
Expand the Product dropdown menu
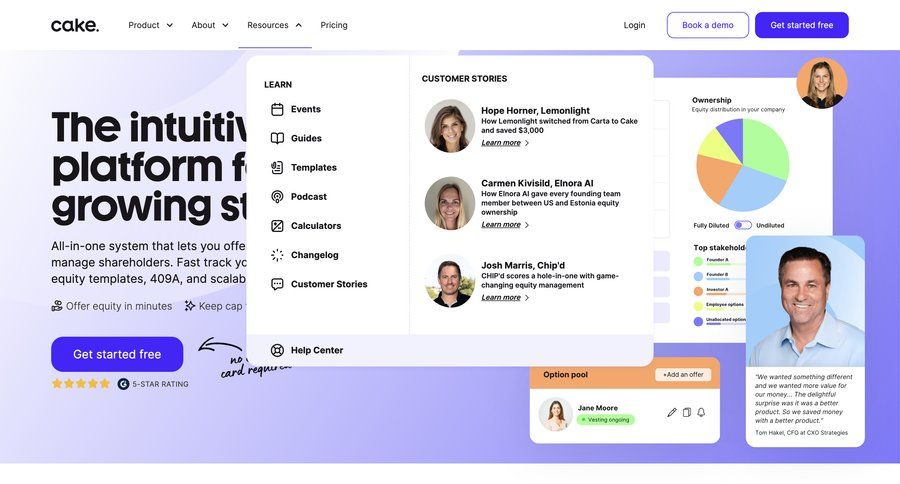coord(150,25)
